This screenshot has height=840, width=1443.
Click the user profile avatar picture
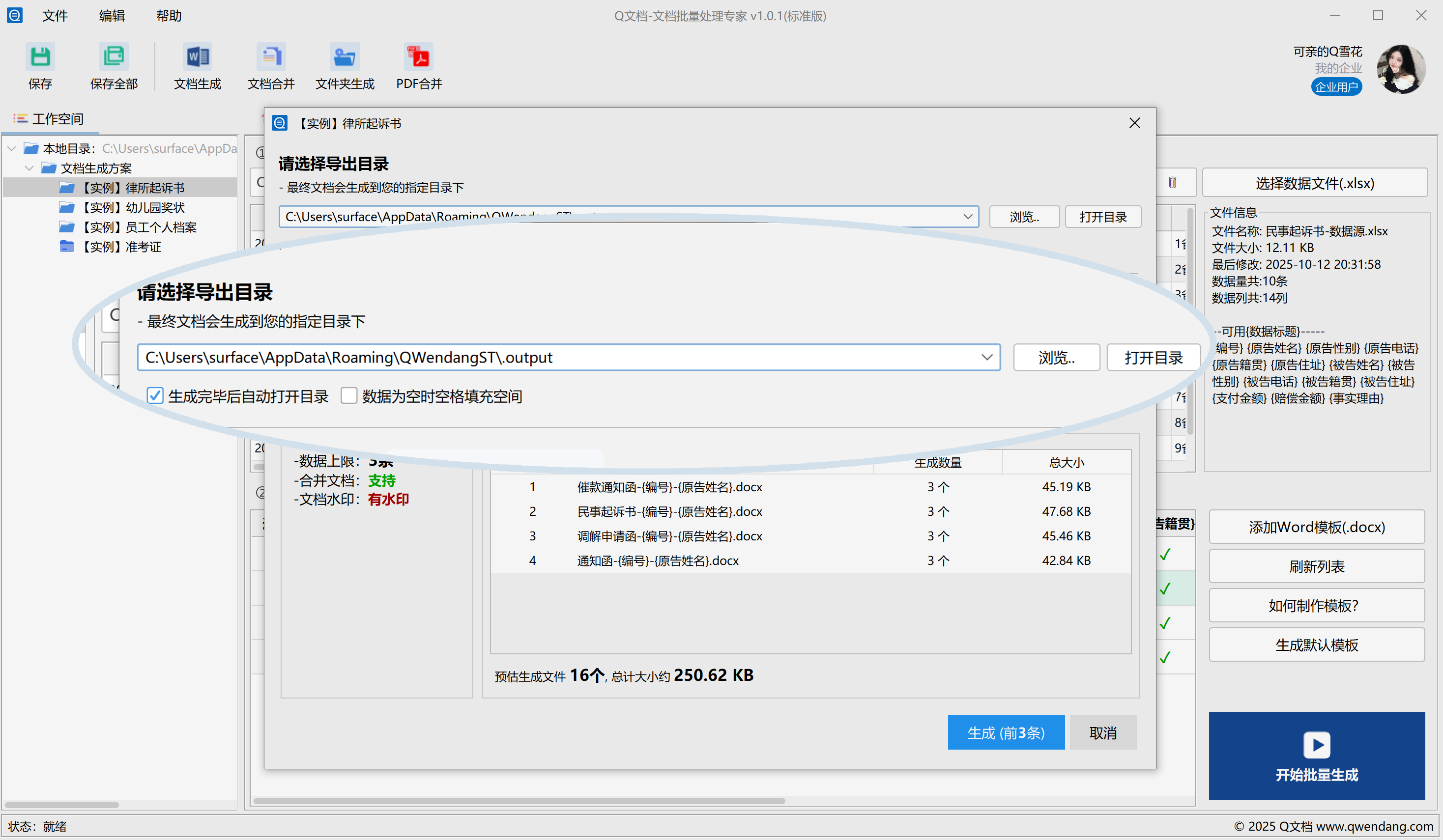(1401, 69)
